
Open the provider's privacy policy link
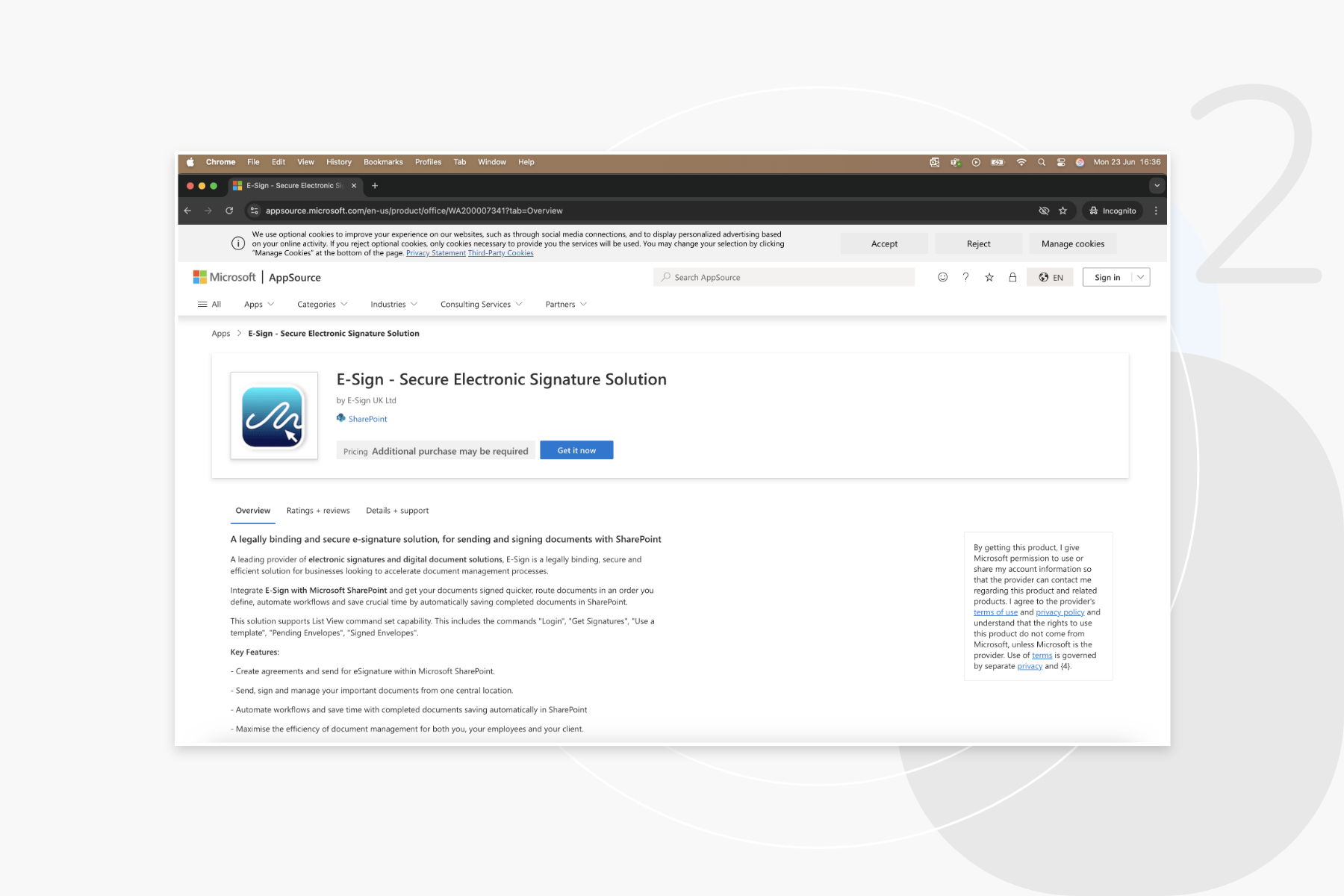(1060, 612)
